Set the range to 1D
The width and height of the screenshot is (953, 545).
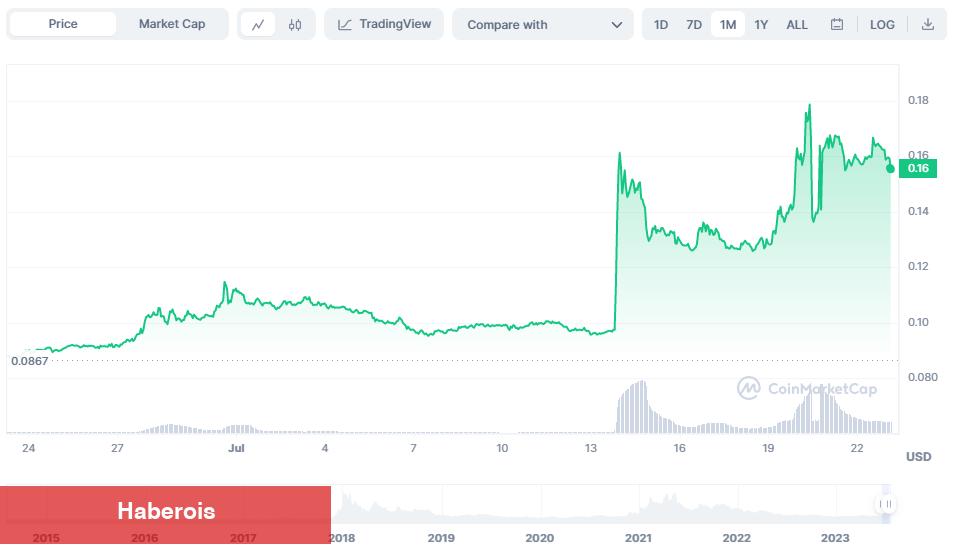click(661, 25)
